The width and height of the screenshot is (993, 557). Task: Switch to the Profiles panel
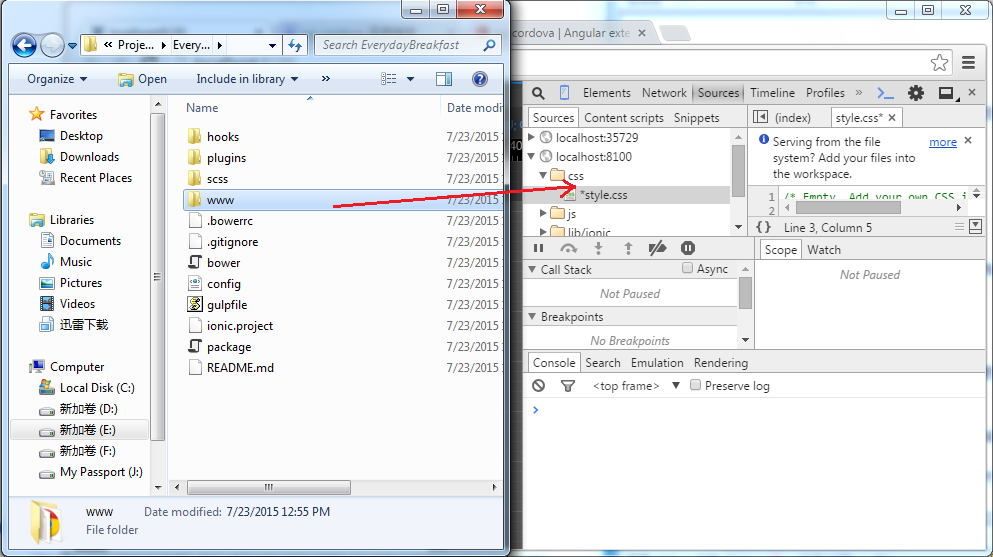[825, 93]
